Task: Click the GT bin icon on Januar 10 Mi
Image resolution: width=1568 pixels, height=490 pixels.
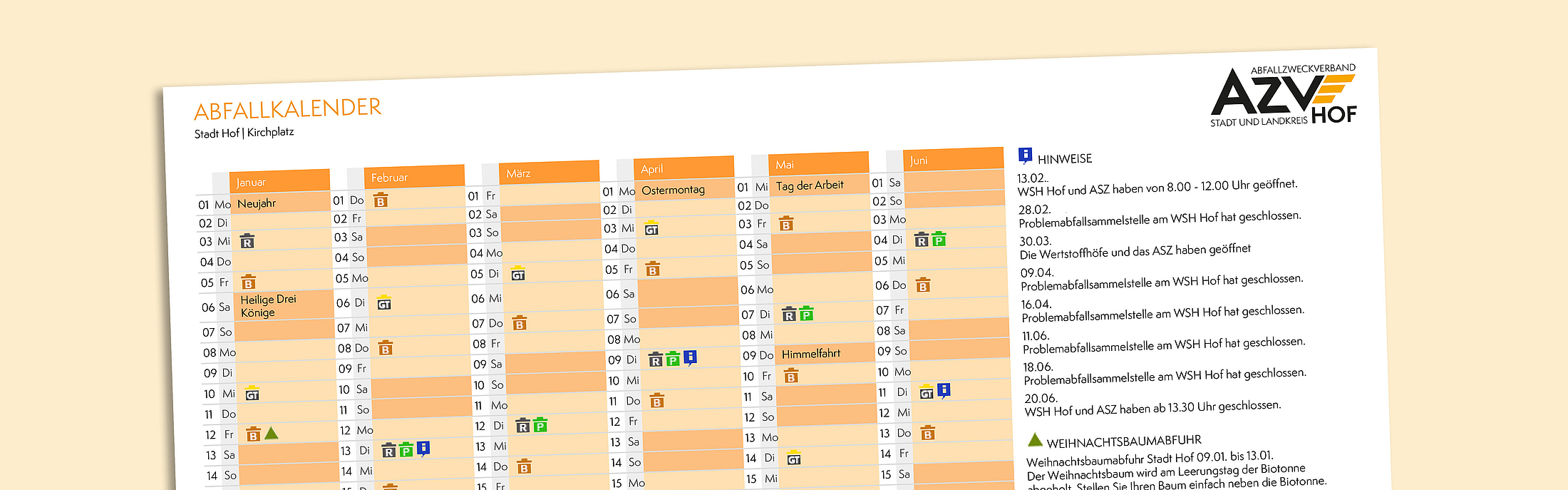Action: pos(252,394)
